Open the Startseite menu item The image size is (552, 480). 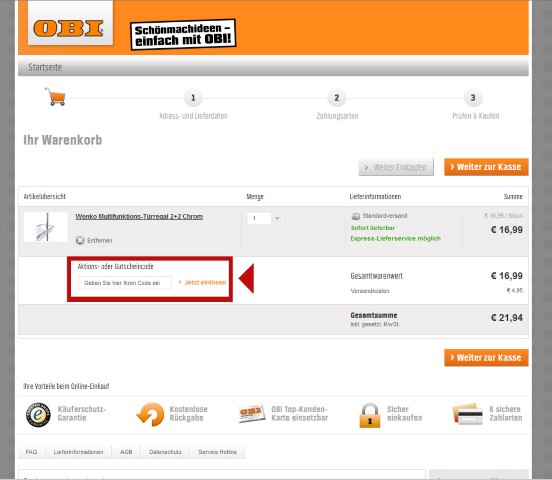click(45, 67)
